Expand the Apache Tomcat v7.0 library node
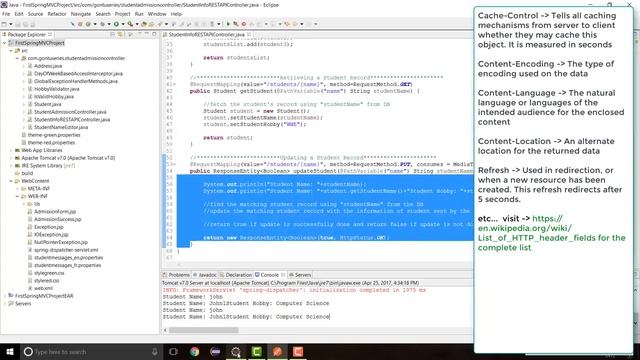Screen dimensions: 640x360 point(11,158)
